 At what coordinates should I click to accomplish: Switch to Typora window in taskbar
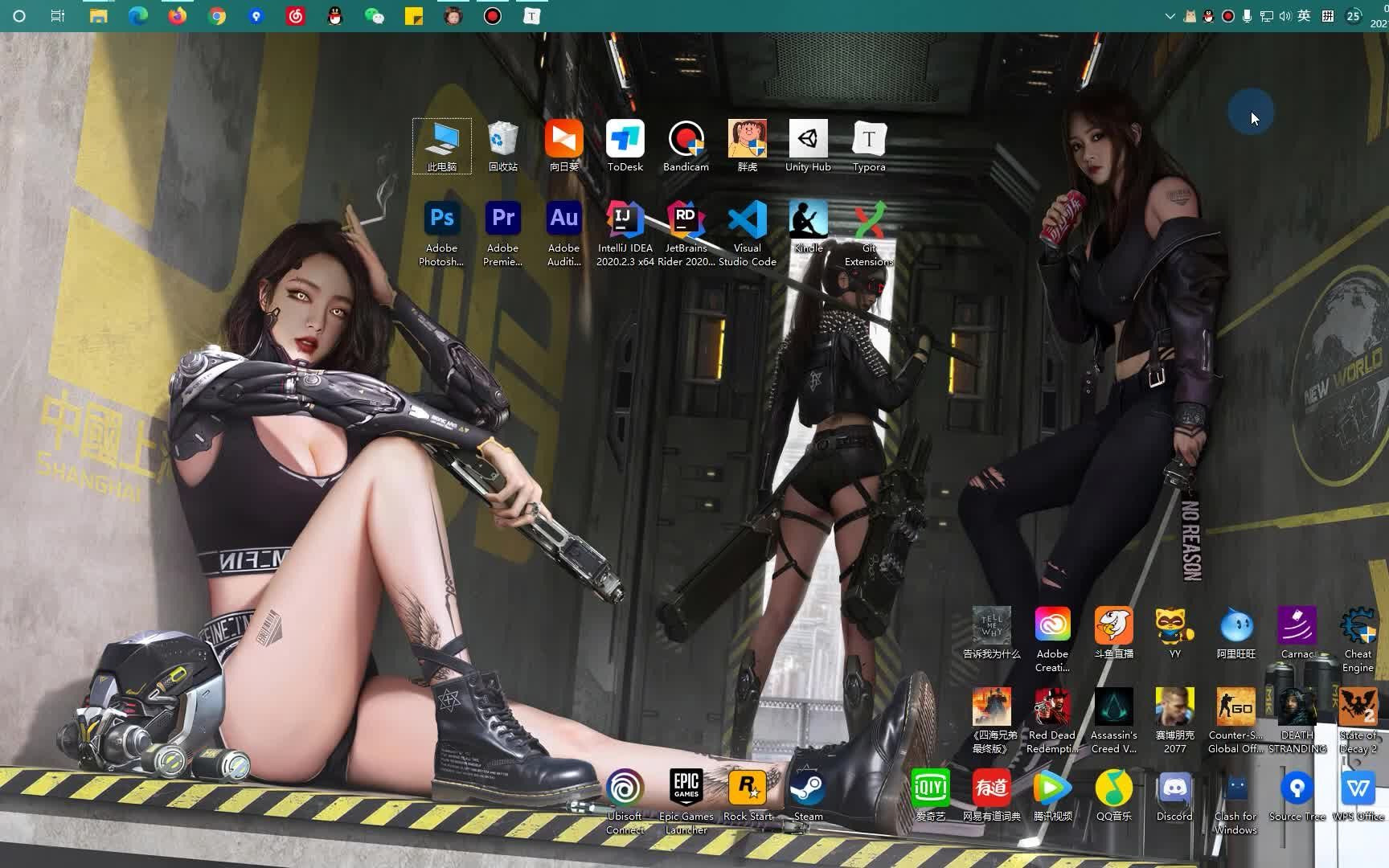pyautogui.click(x=532, y=15)
